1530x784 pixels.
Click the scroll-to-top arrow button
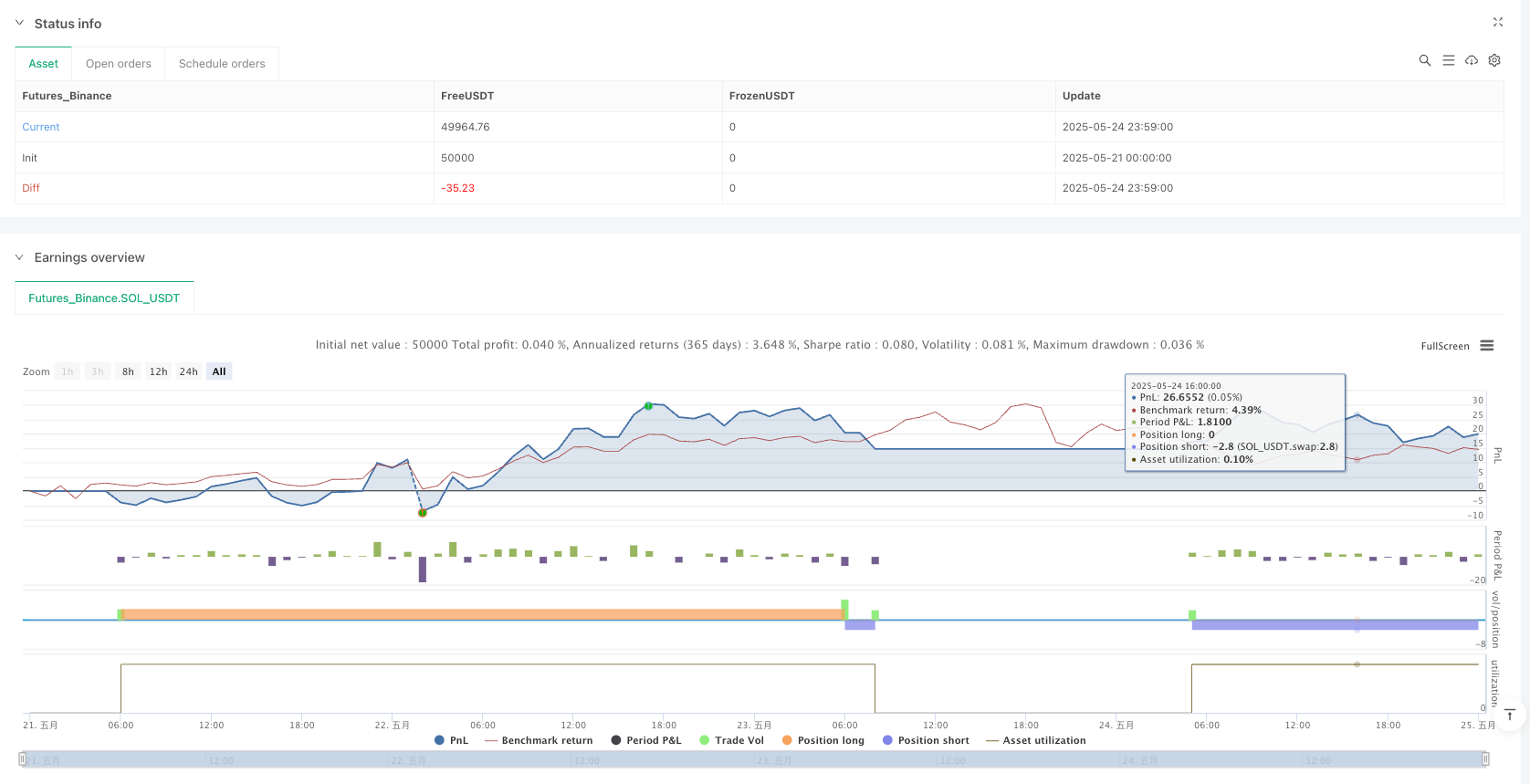point(1510,715)
